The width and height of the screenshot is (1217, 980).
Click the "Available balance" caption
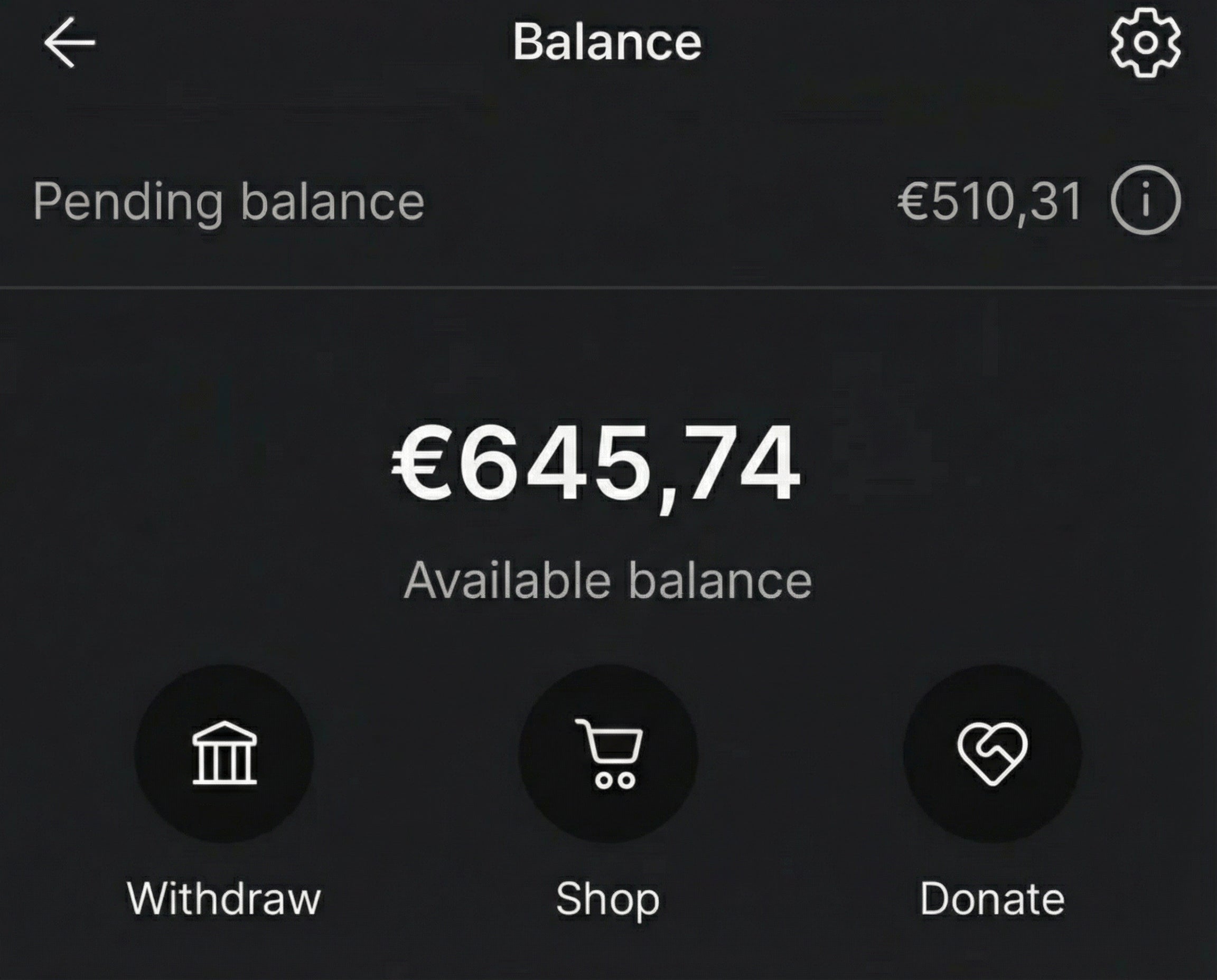[x=608, y=580]
